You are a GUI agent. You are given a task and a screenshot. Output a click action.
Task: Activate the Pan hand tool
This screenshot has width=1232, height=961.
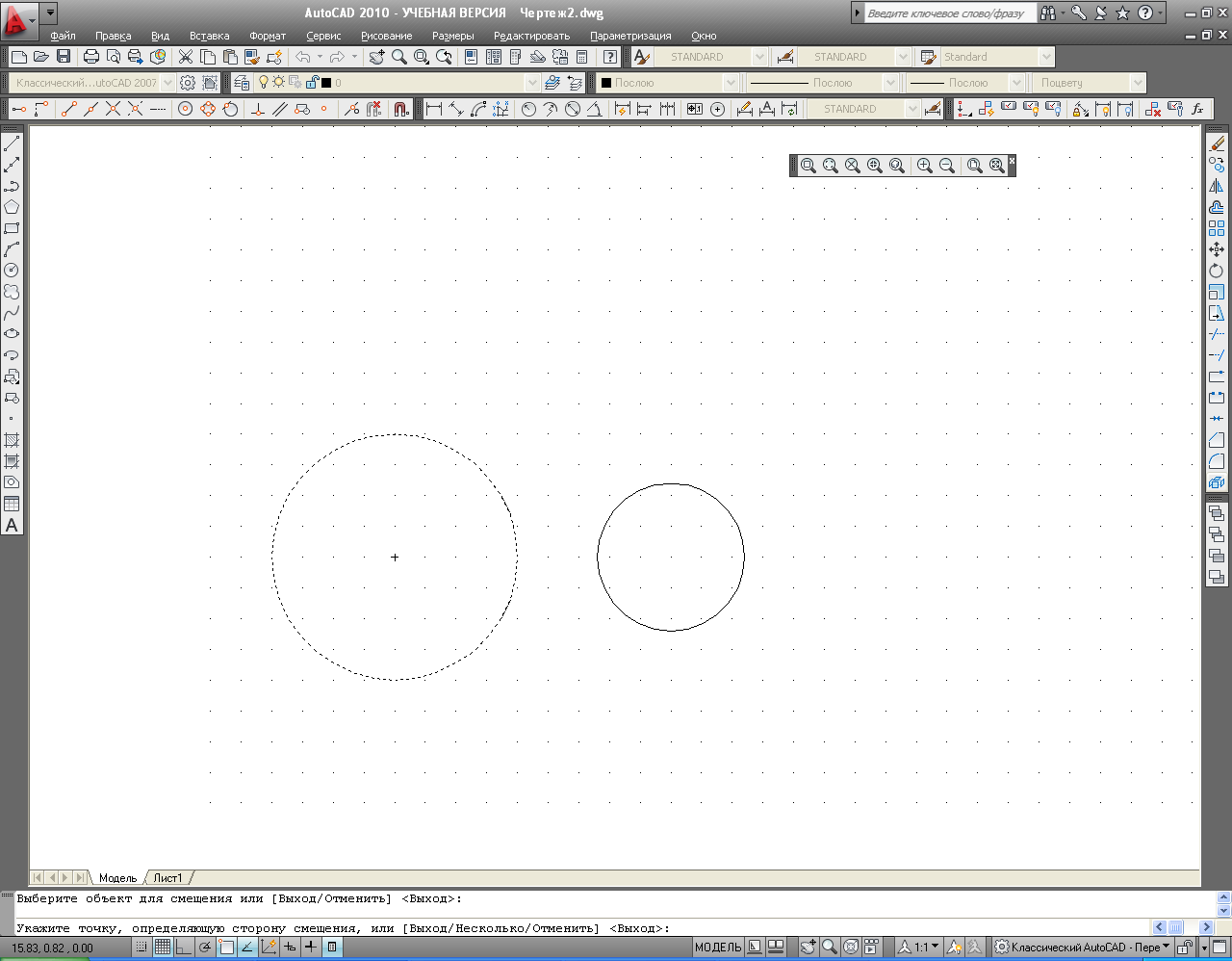pos(376,57)
